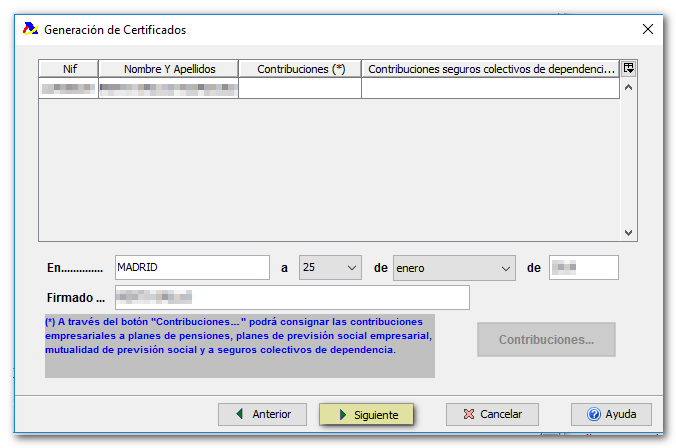
Task: Click the Nombre Y Apellidos column header
Action: (x=169, y=69)
